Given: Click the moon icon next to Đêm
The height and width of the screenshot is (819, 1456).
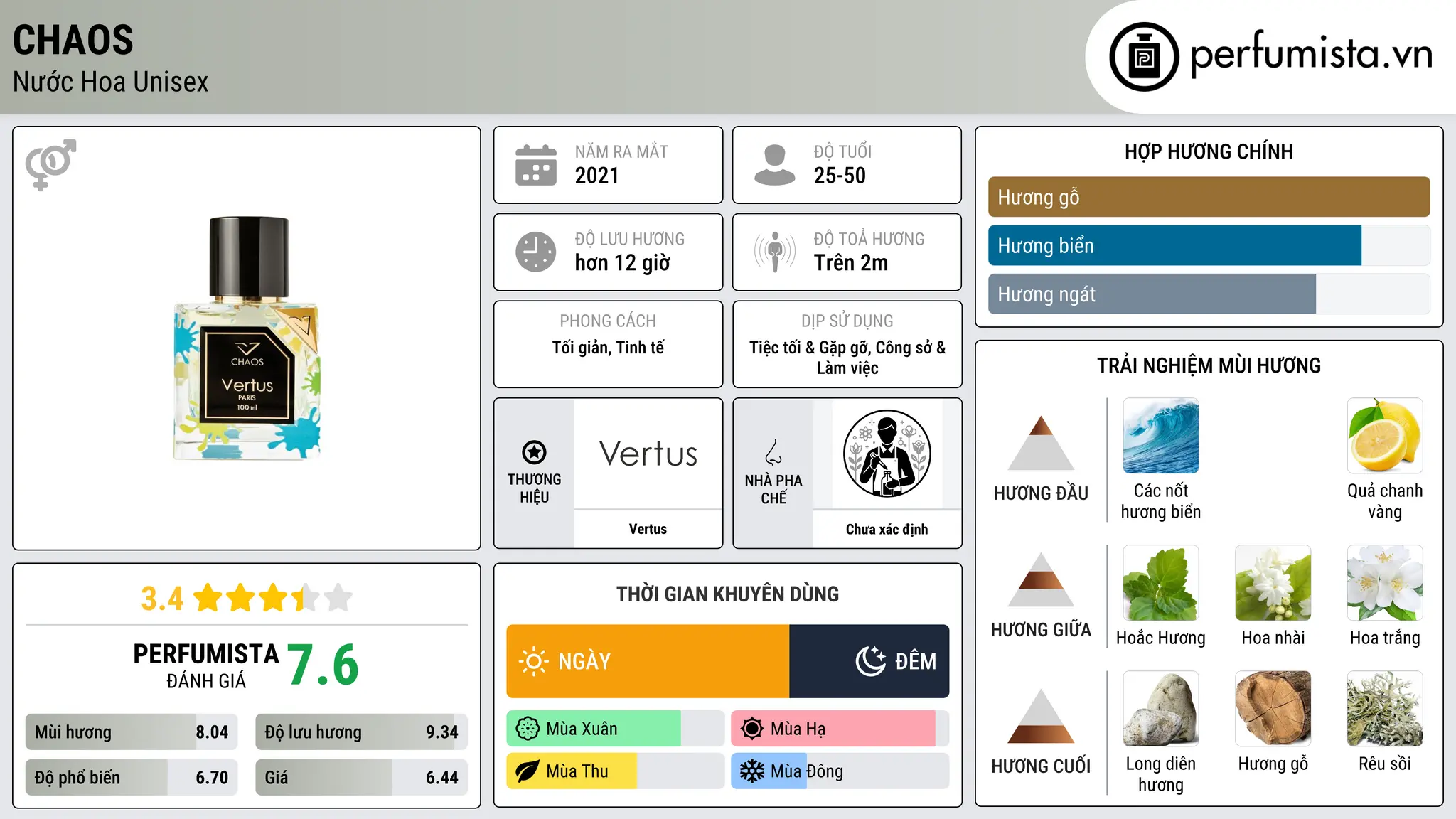Looking at the screenshot, I should 870,661.
